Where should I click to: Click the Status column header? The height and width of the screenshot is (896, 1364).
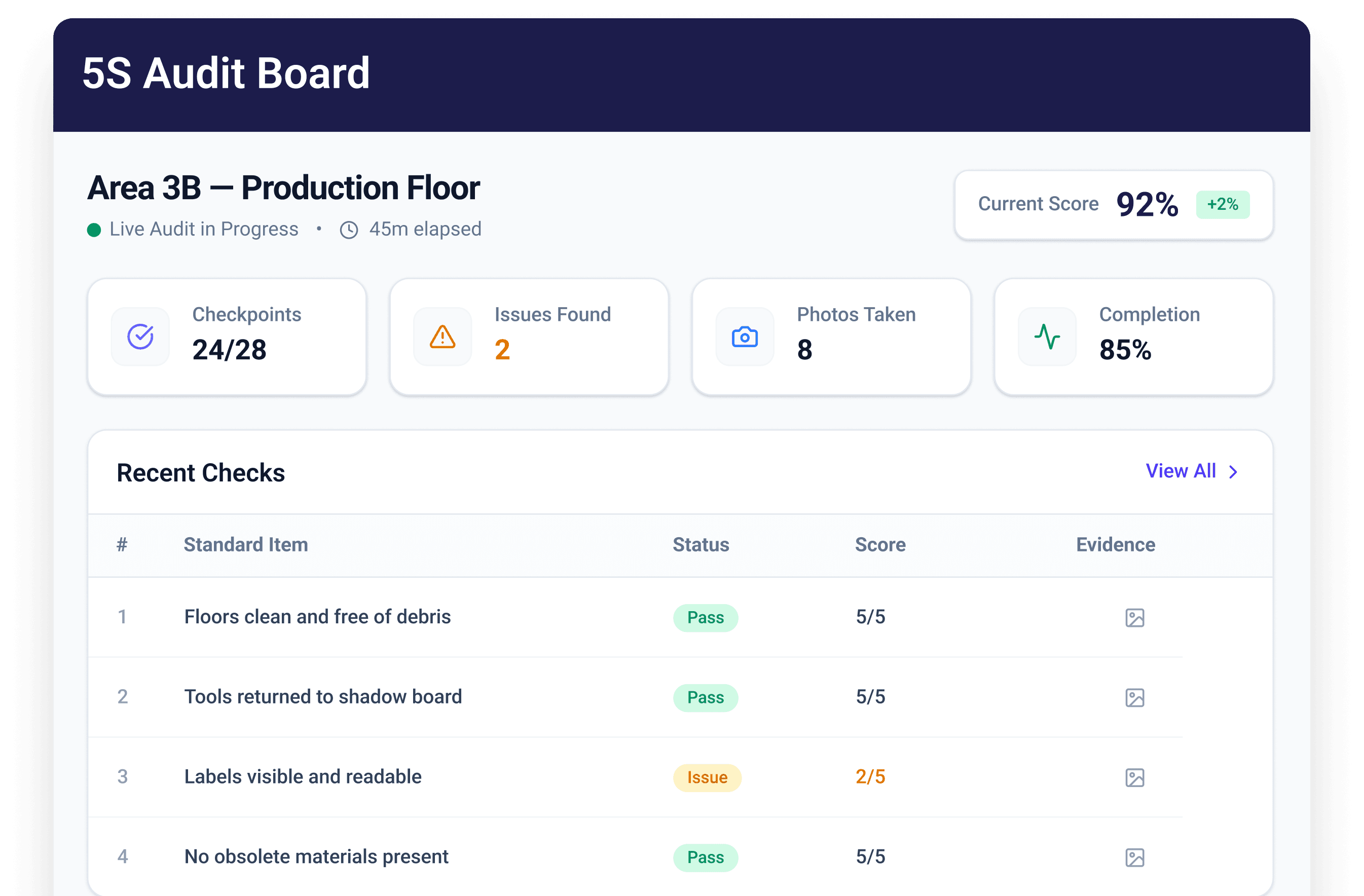[x=701, y=545]
